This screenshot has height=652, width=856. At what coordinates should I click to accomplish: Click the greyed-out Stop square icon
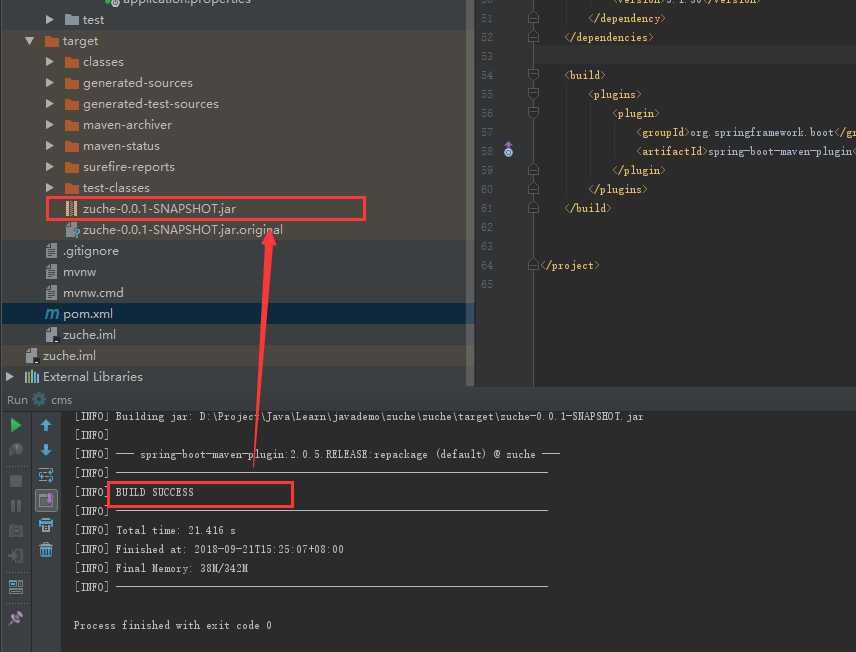pos(16,481)
